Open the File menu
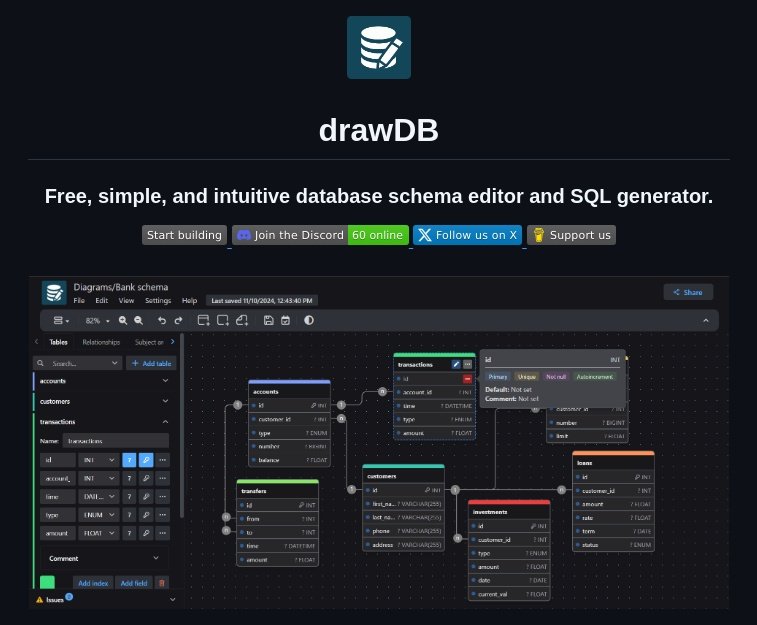 79,301
